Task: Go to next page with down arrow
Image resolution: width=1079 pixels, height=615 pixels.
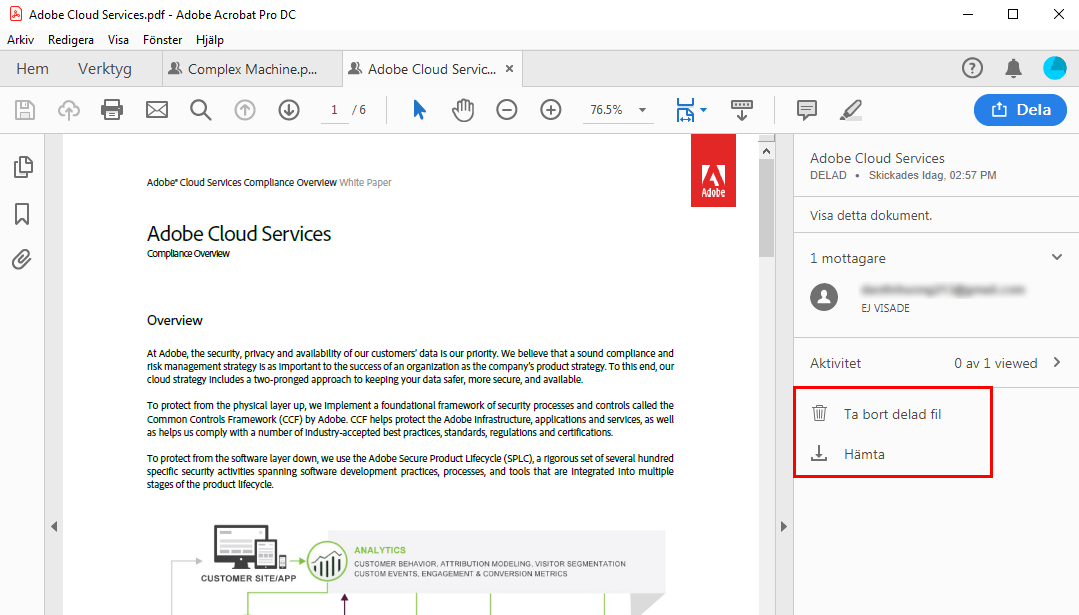Action: [289, 110]
